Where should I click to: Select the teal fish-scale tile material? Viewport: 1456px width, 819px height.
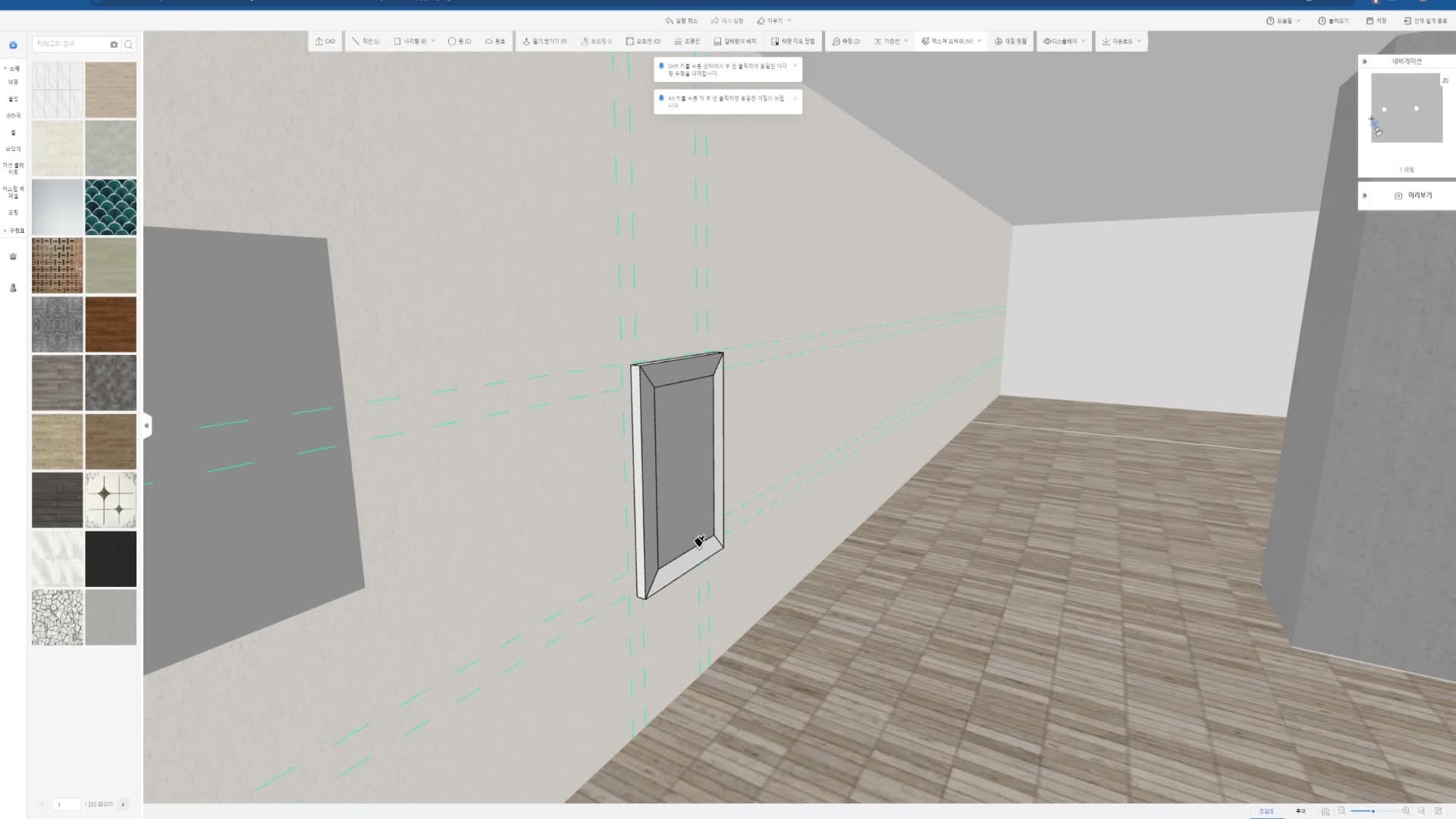click(x=111, y=206)
